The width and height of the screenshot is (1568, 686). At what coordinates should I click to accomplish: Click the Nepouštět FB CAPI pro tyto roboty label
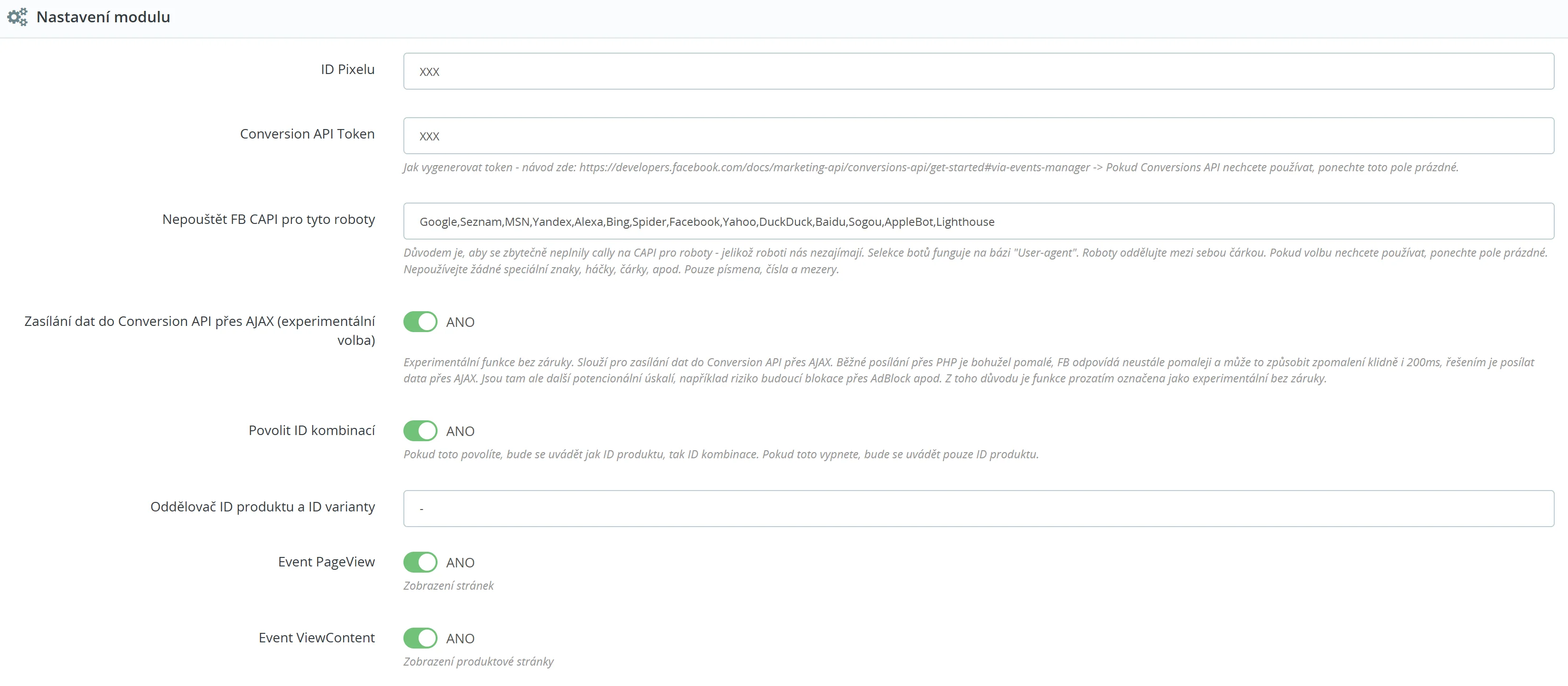point(269,220)
